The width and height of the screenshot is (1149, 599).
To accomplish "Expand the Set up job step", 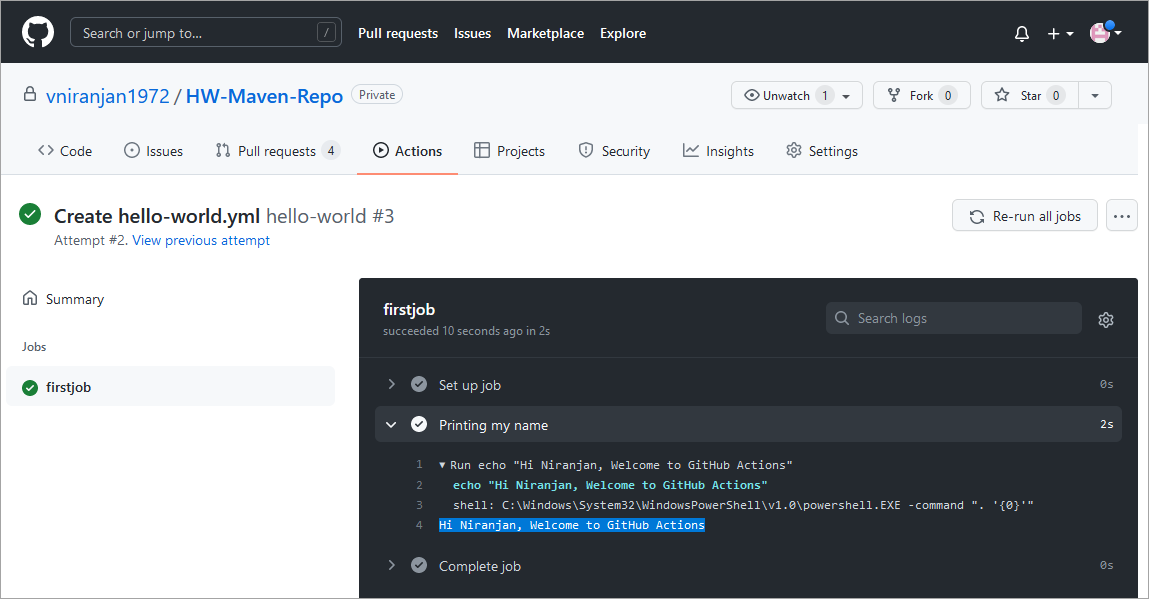I will [391, 385].
